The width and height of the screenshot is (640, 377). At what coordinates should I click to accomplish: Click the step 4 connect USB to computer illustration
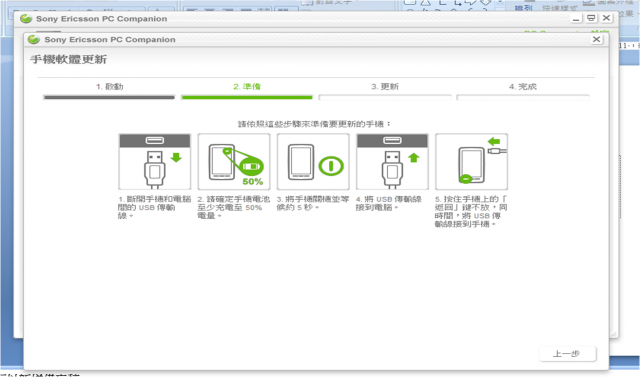coord(392,161)
